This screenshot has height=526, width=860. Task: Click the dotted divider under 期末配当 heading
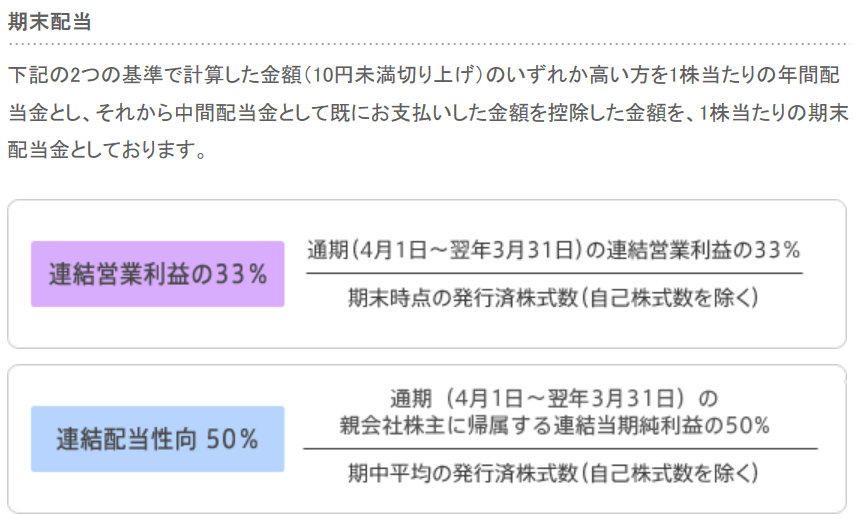(x=428, y=43)
